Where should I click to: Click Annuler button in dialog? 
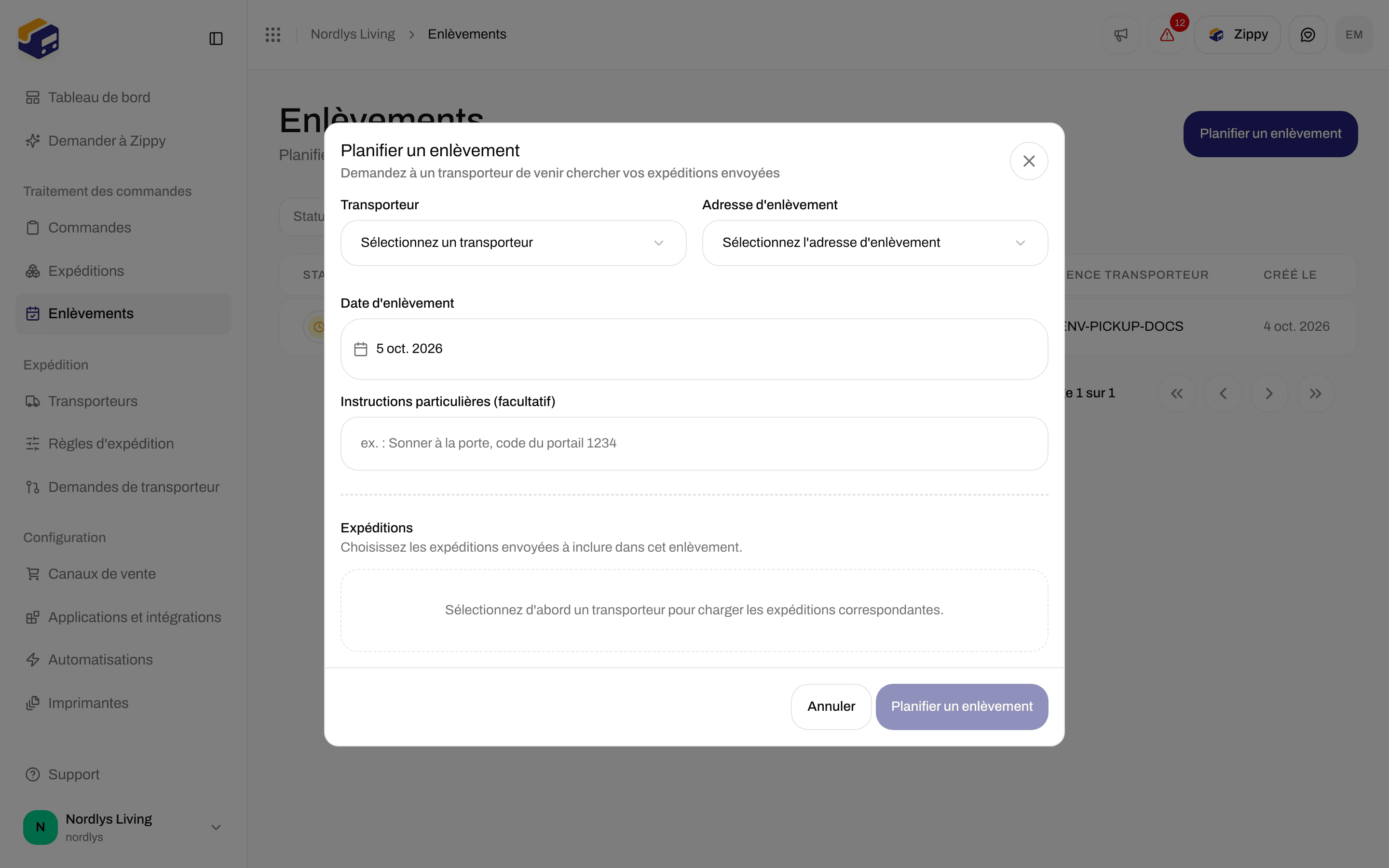click(831, 706)
